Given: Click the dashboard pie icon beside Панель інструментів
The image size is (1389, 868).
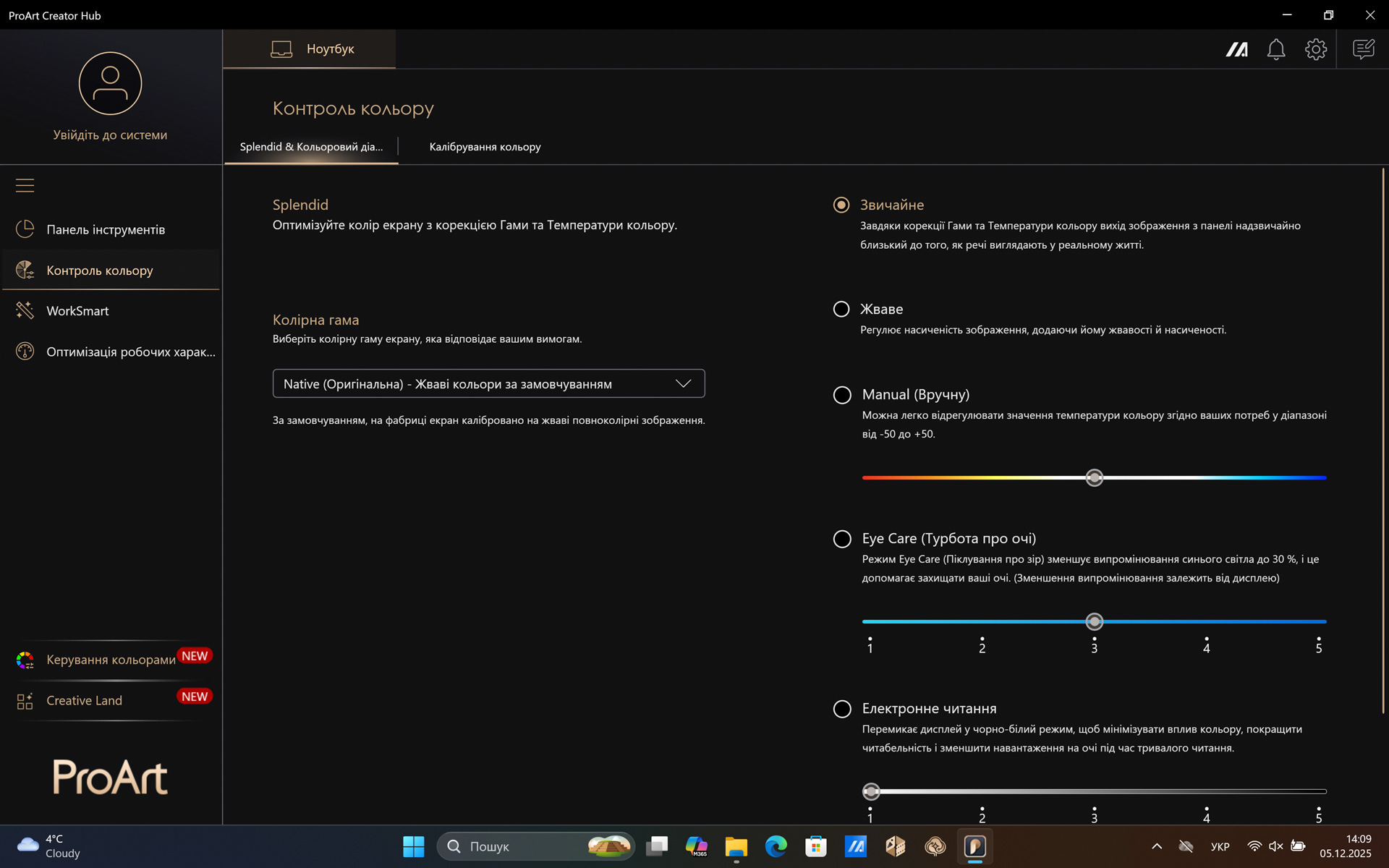Looking at the screenshot, I should click(25, 229).
